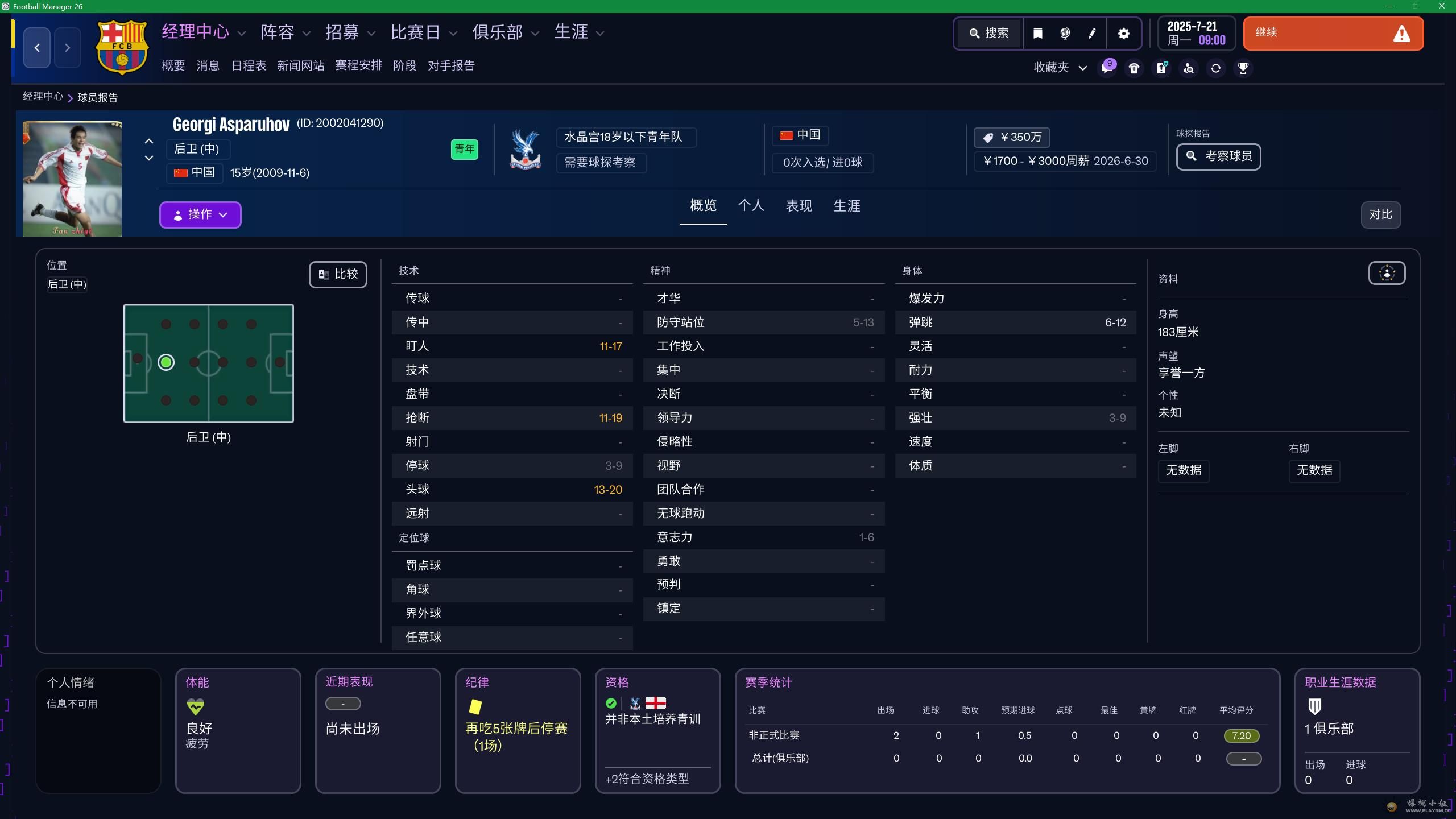Open the 阵容 squad menu dropdown
The image size is (1456, 819).
286,32
